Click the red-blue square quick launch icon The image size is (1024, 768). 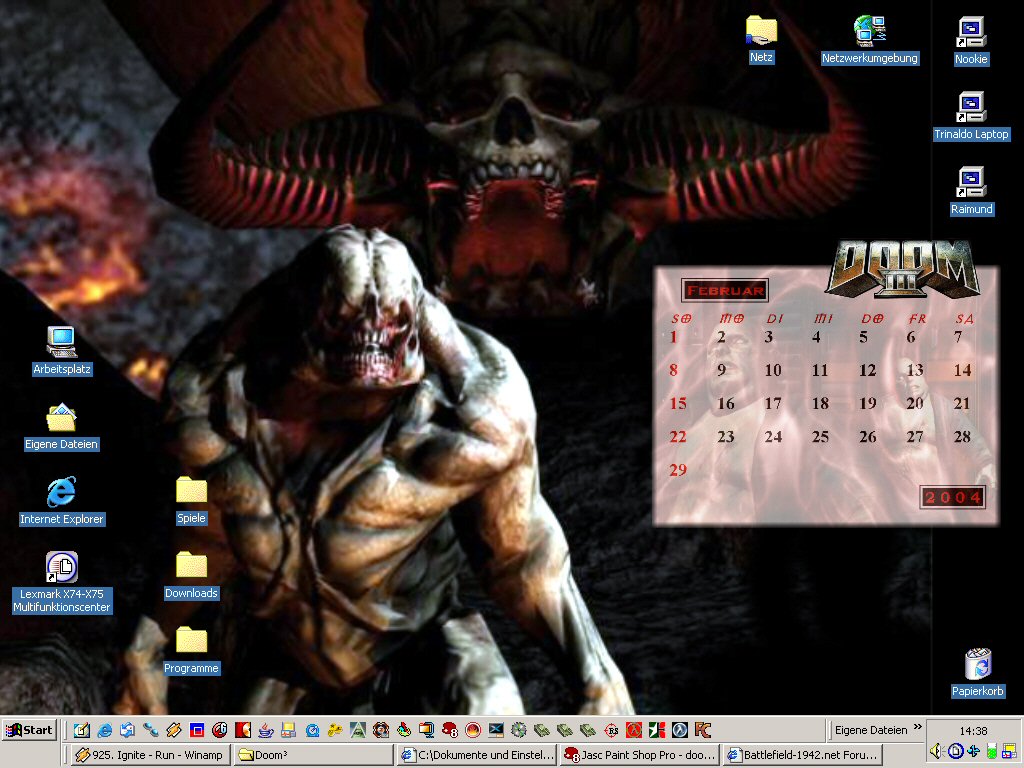tap(197, 730)
